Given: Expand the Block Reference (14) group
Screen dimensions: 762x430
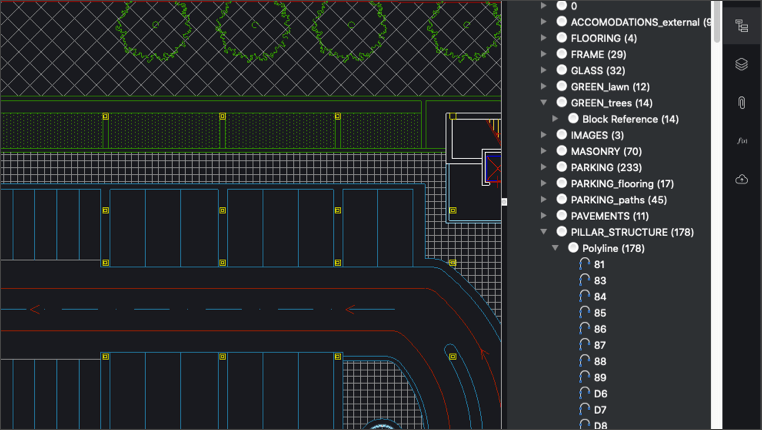Looking at the screenshot, I should tap(555, 119).
